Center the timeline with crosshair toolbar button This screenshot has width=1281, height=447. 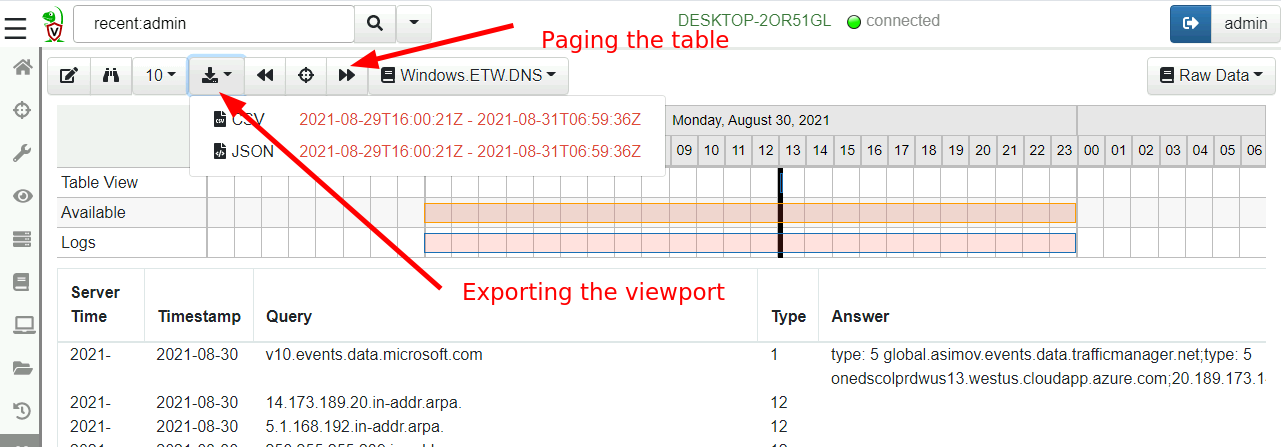[x=306, y=75]
